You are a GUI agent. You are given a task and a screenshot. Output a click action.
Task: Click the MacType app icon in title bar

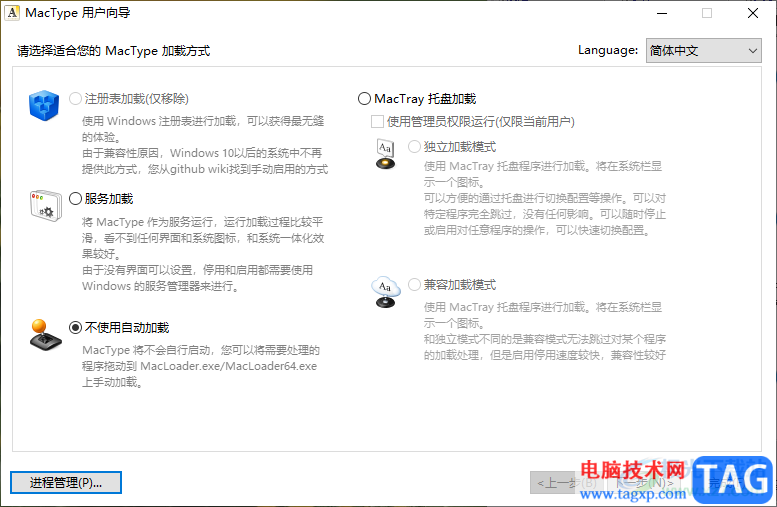[12, 12]
